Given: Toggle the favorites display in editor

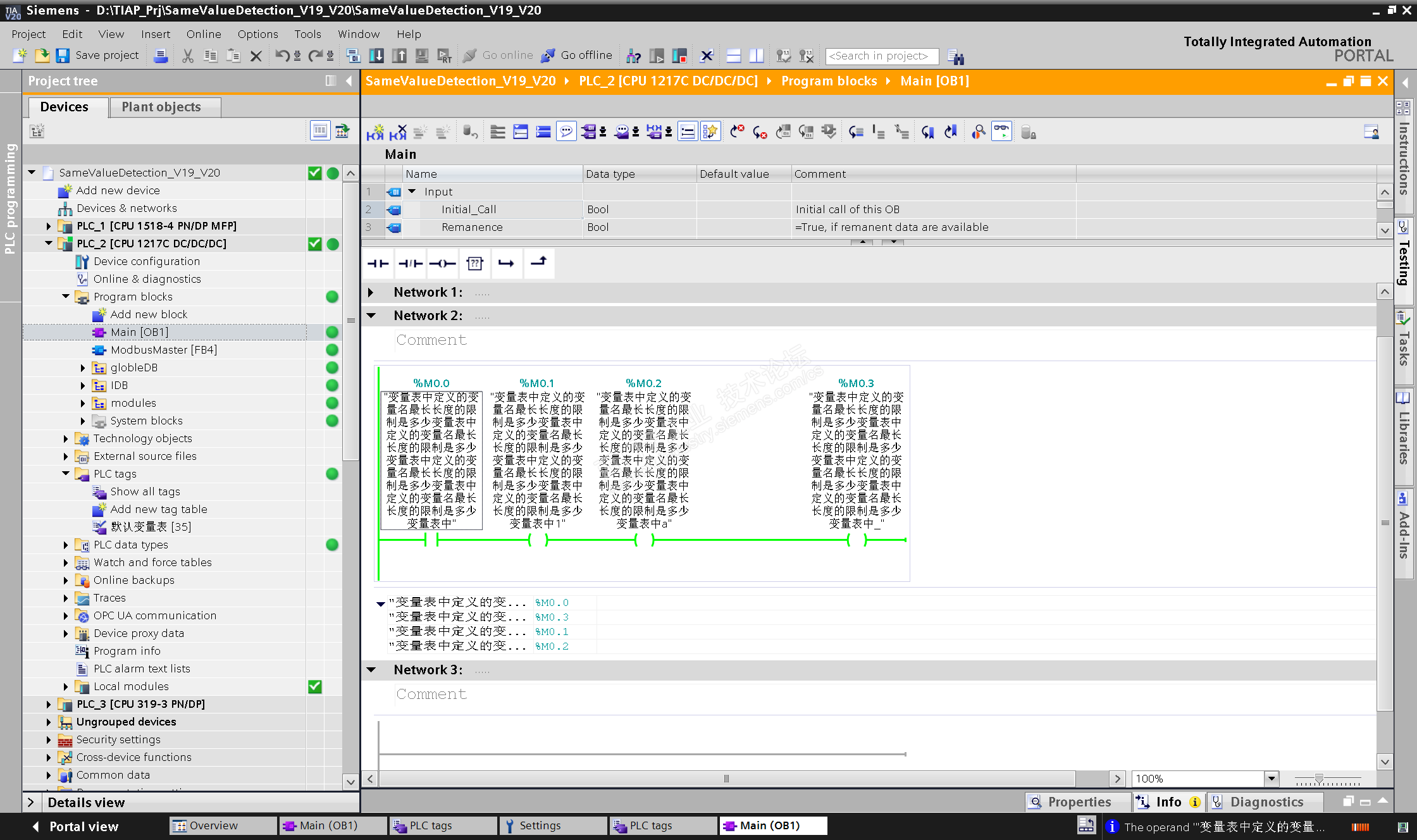Looking at the screenshot, I should click(x=710, y=132).
